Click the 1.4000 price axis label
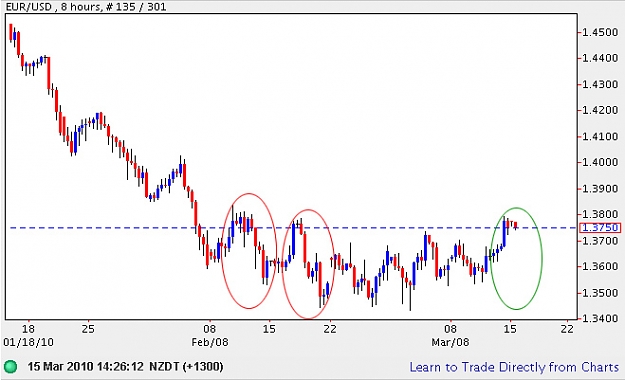 [x=600, y=162]
